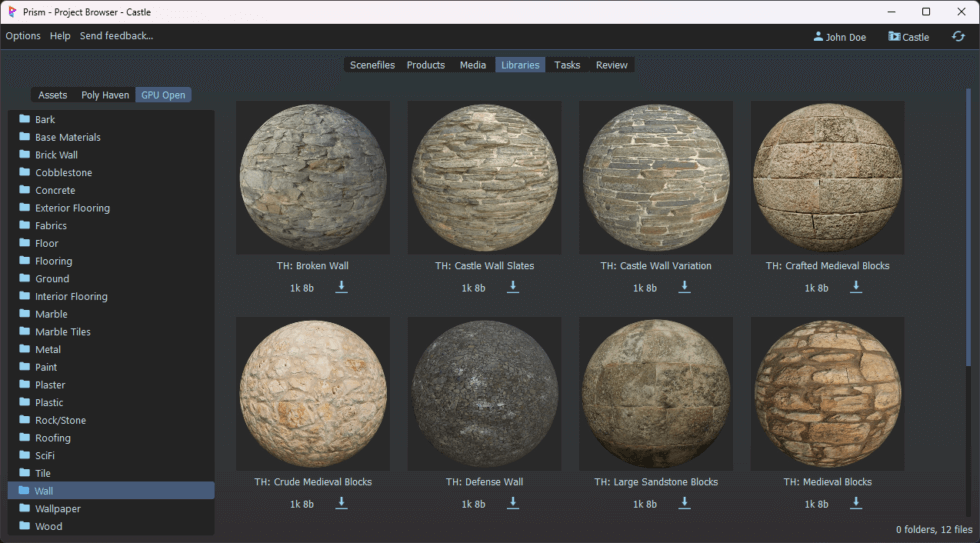This screenshot has height=543, width=980.
Task: Select the Poly Haven library tab
Action: [105, 95]
